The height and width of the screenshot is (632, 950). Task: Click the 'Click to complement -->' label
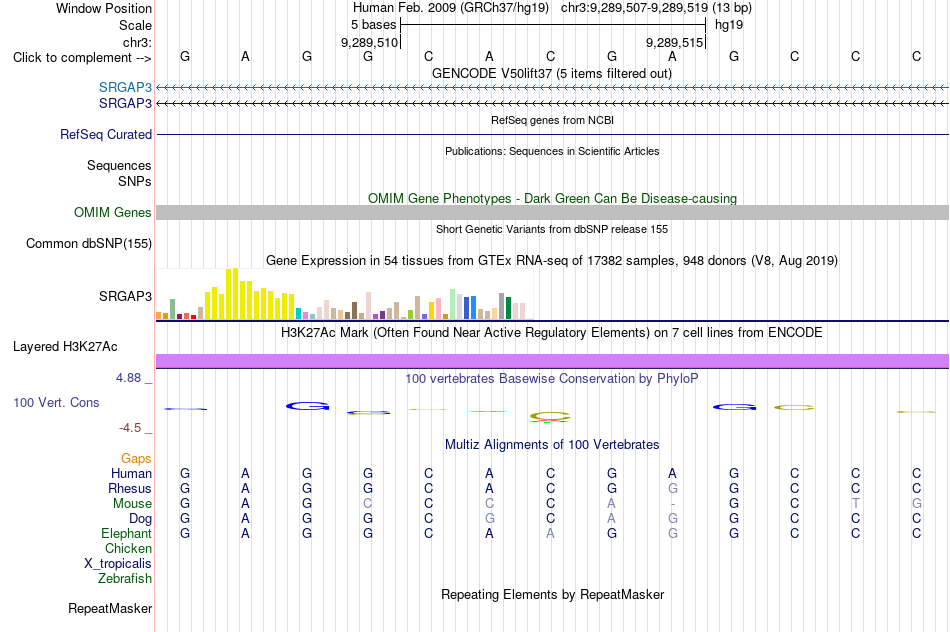click(x=82, y=58)
